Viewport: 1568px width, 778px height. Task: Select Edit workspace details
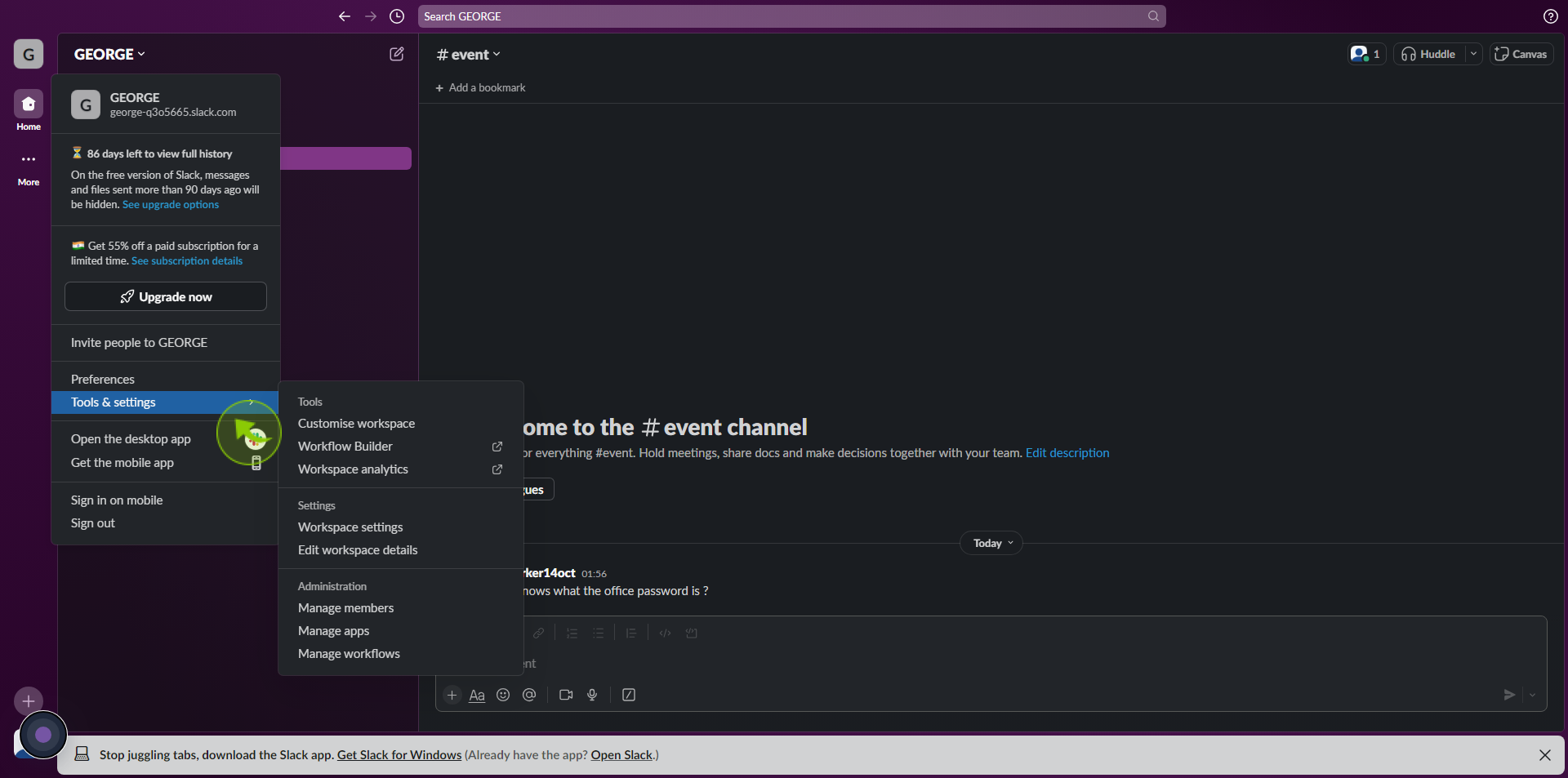click(x=400, y=550)
